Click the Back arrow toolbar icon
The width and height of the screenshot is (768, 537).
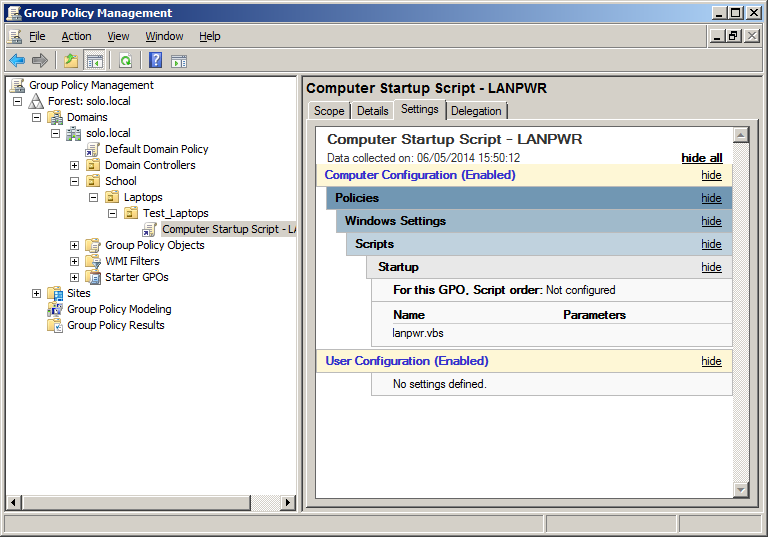click(x=17, y=61)
